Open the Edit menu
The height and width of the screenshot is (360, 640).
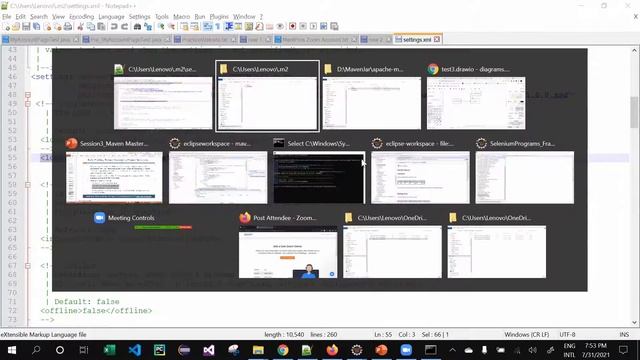click(x=20, y=17)
